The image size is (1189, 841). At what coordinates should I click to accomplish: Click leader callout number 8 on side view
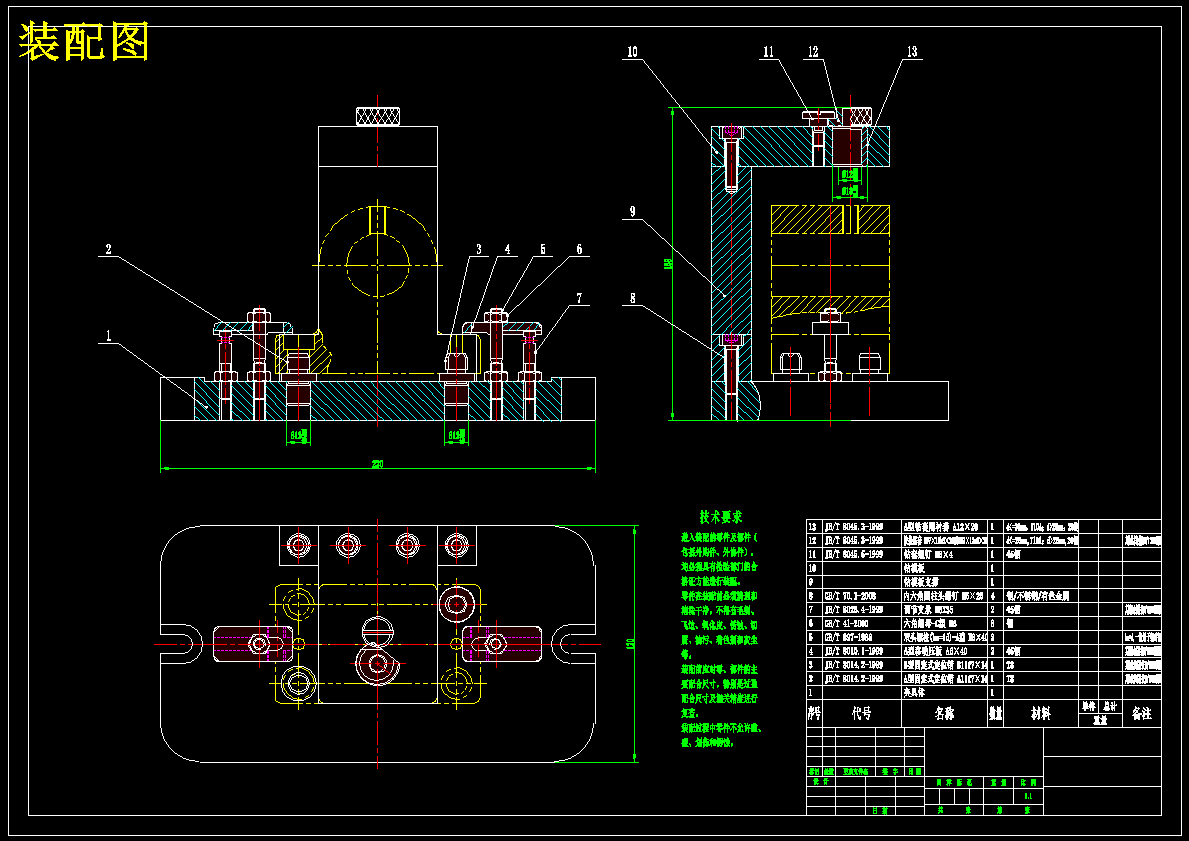point(632,299)
